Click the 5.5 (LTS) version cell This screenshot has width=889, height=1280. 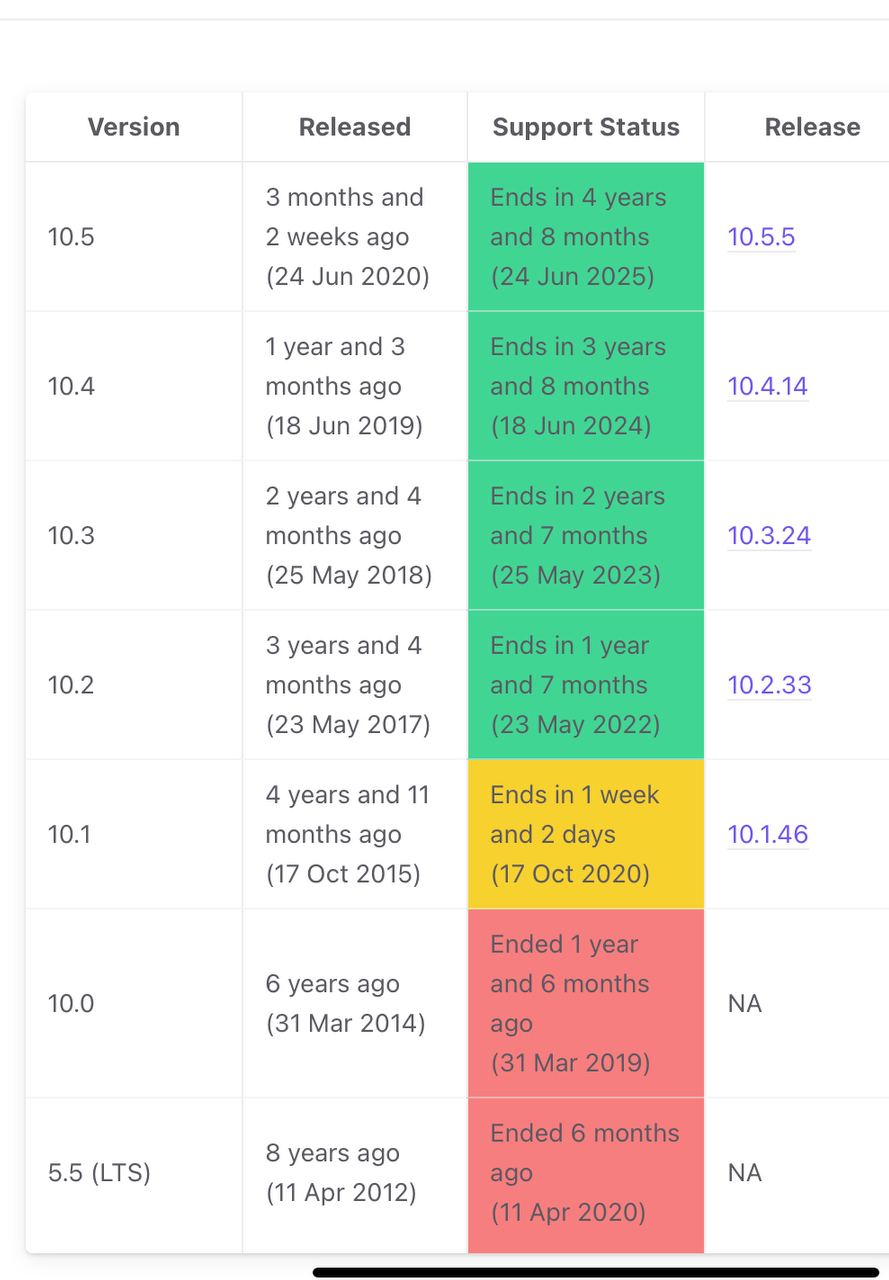click(x=99, y=1172)
